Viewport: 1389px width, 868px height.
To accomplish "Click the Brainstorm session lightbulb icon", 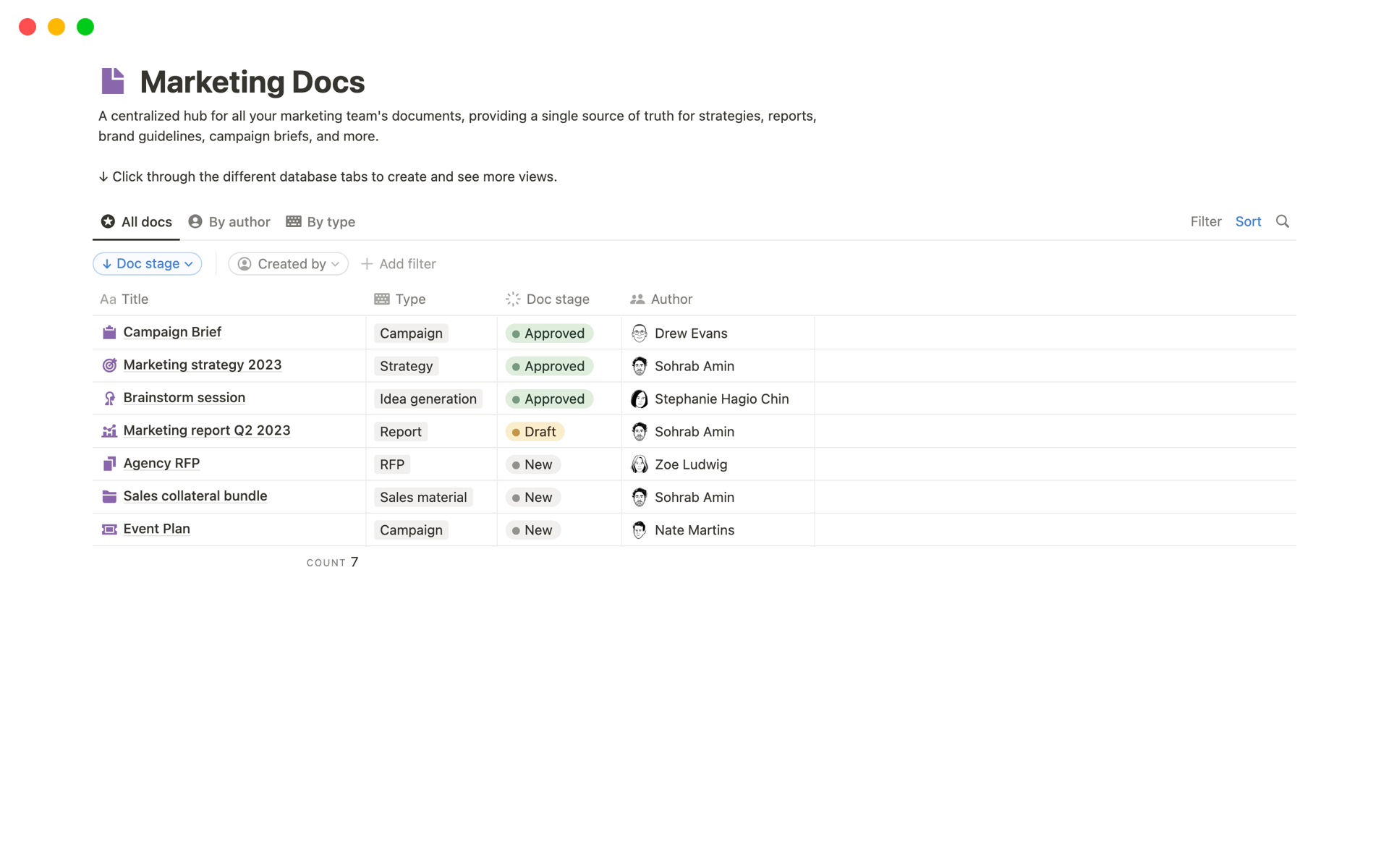I will point(109,399).
